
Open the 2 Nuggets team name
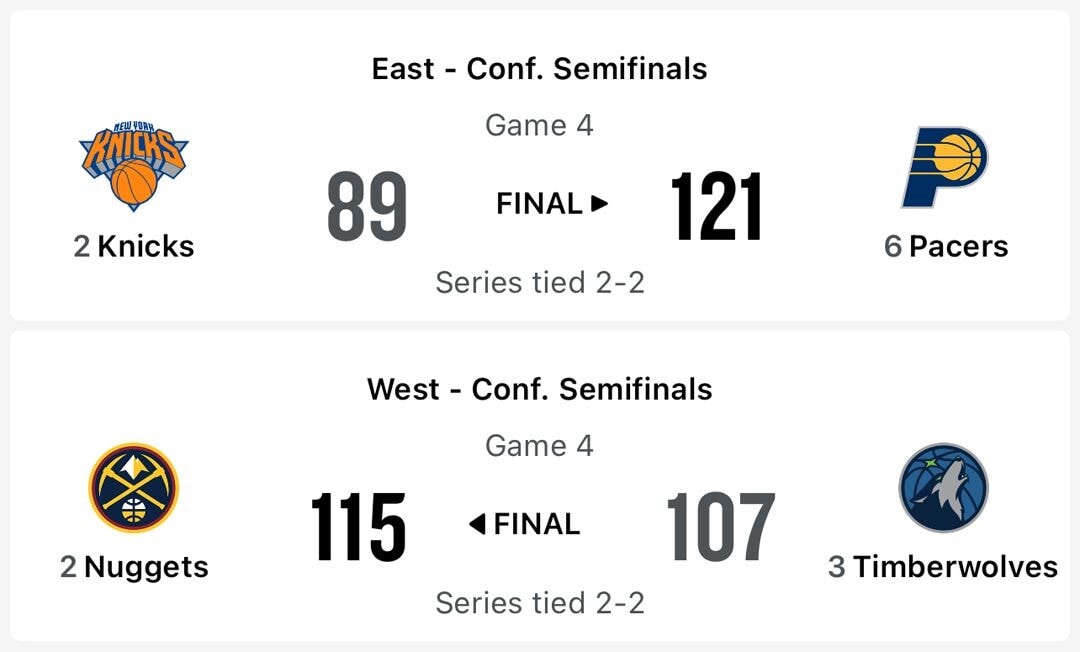[x=134, y=567]
